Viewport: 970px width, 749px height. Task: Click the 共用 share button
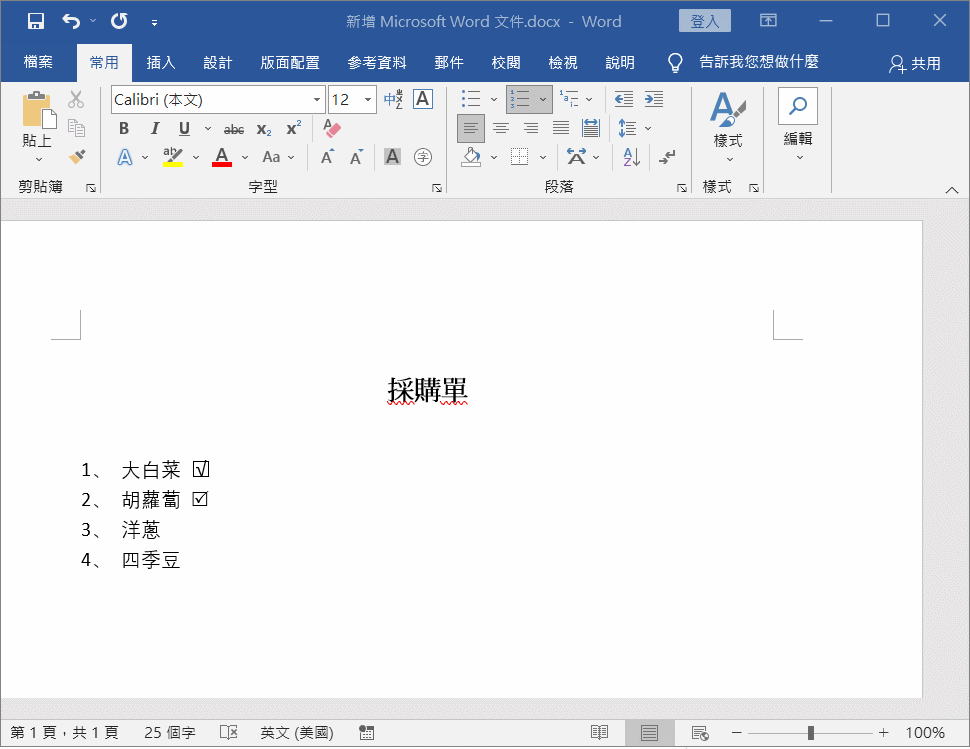coord(915,63)
